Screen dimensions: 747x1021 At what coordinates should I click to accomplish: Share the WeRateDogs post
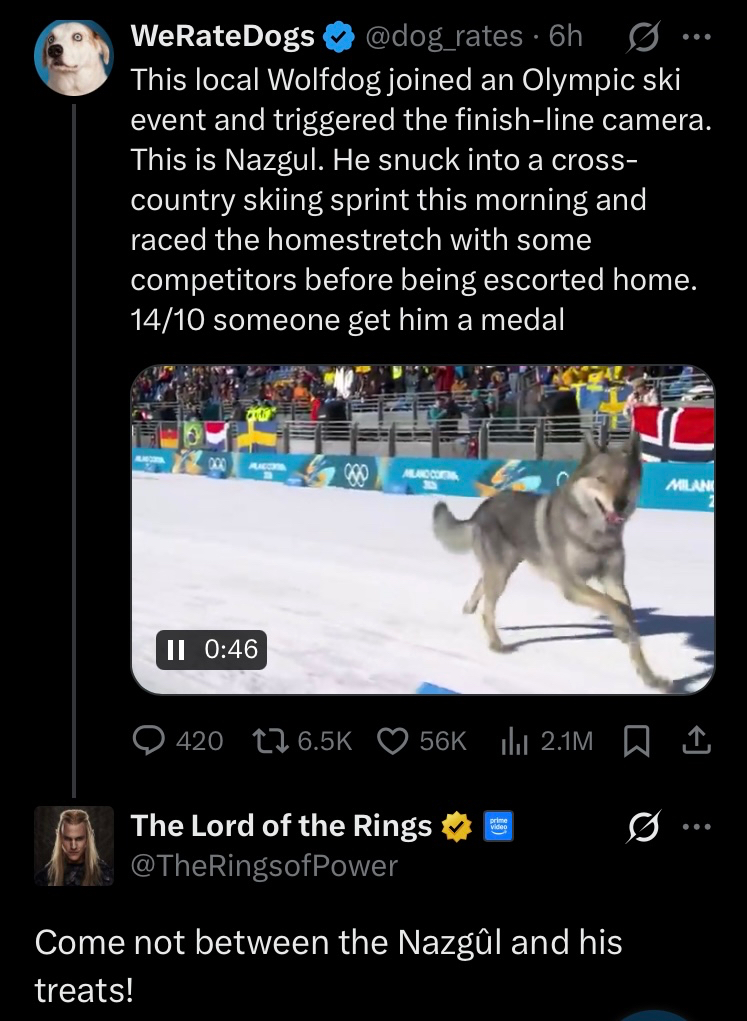point(696,740)
